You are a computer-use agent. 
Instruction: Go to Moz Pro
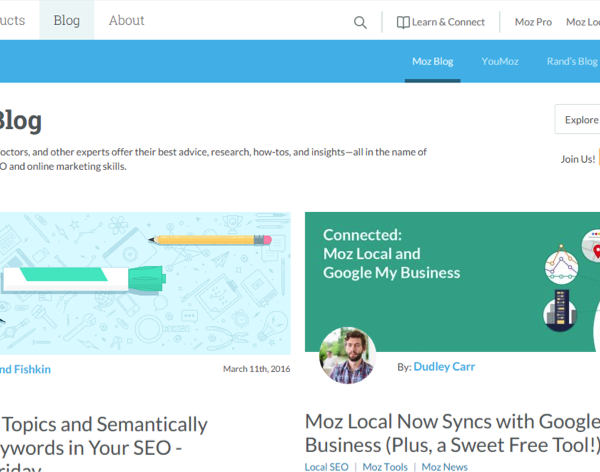533,22
